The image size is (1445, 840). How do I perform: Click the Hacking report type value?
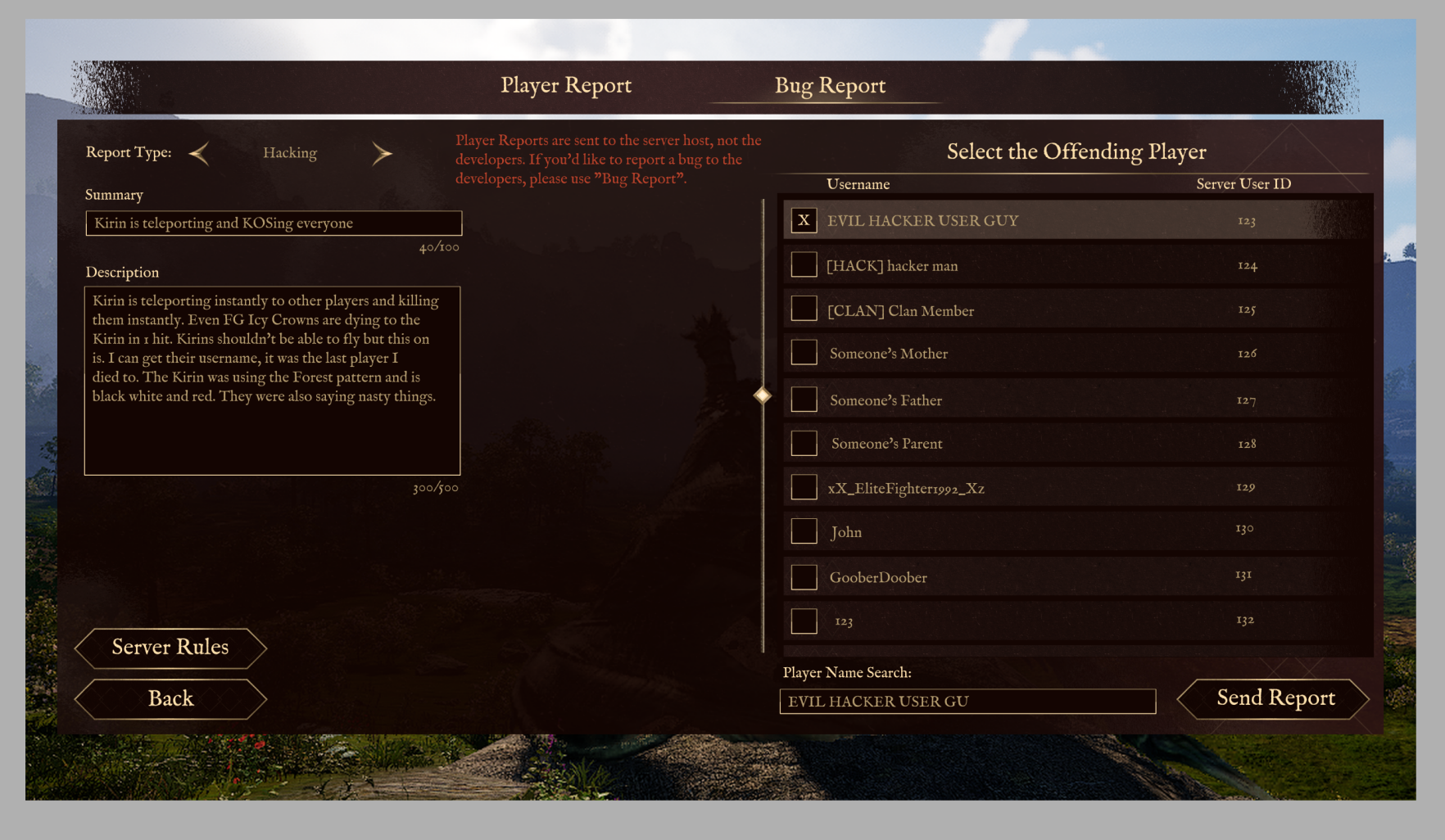tap(290, 153)
